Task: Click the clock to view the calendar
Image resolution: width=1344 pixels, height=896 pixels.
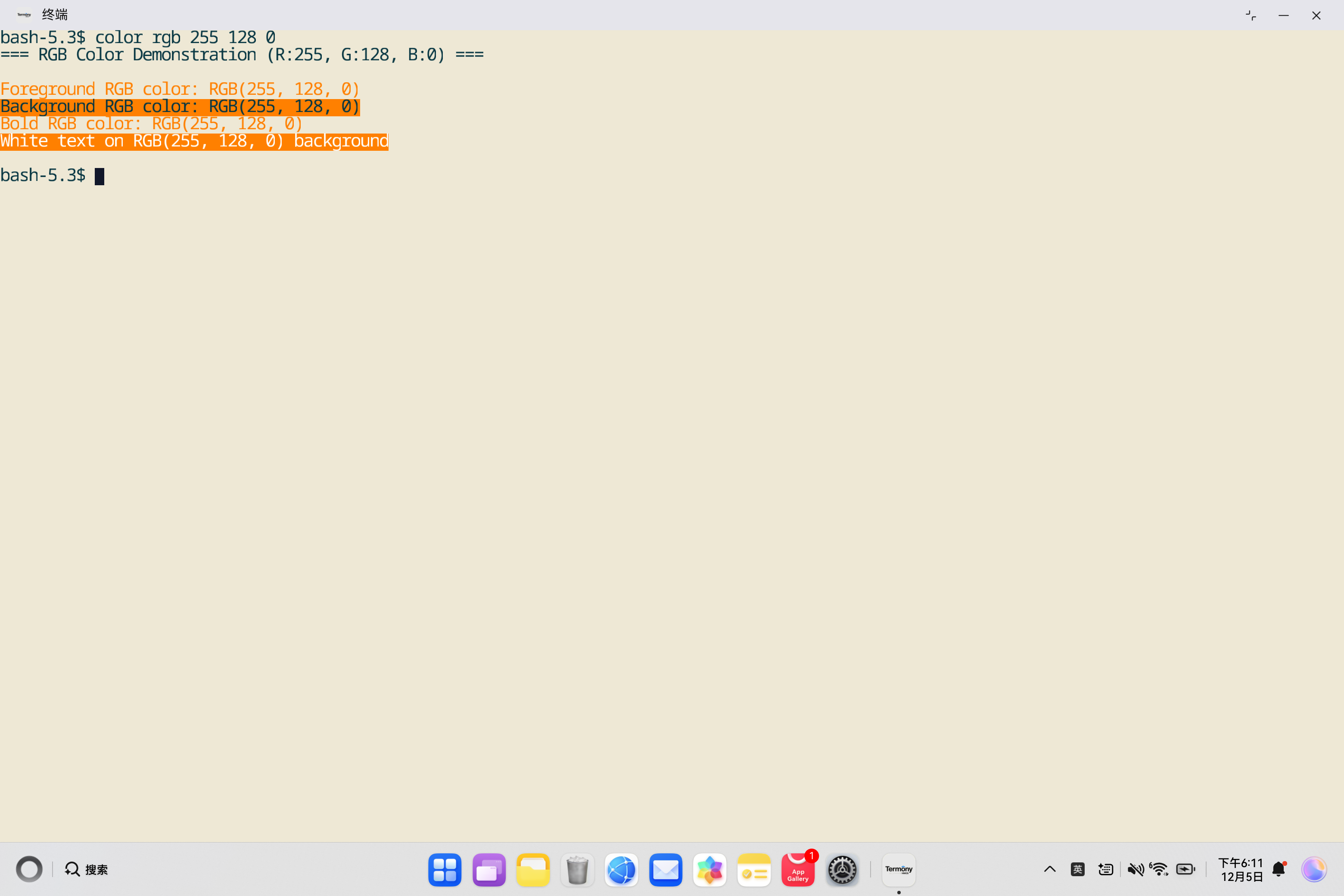Action: (1241, 869)
